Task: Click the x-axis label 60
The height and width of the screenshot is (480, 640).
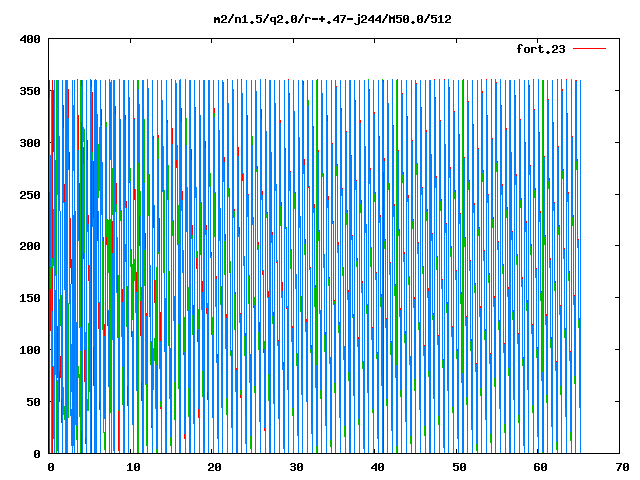Action: tap(541, 467)
